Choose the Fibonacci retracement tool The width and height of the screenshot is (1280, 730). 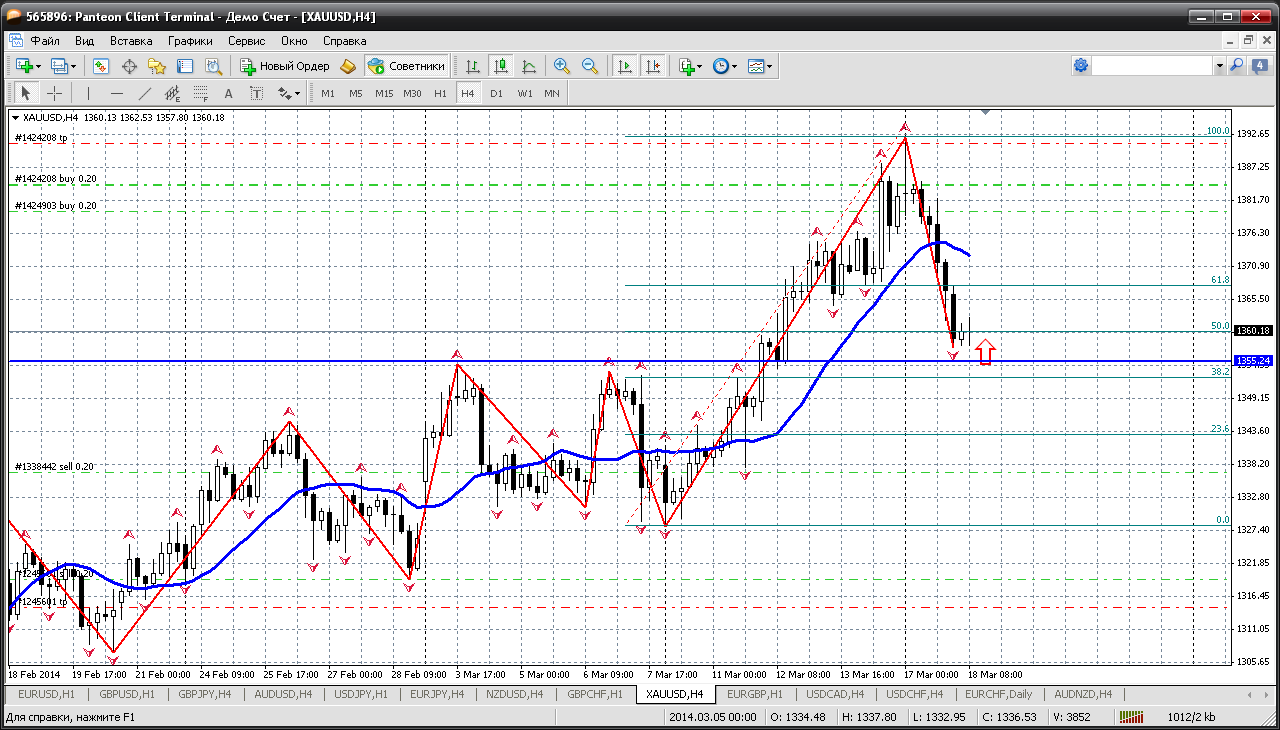point(200,93)
